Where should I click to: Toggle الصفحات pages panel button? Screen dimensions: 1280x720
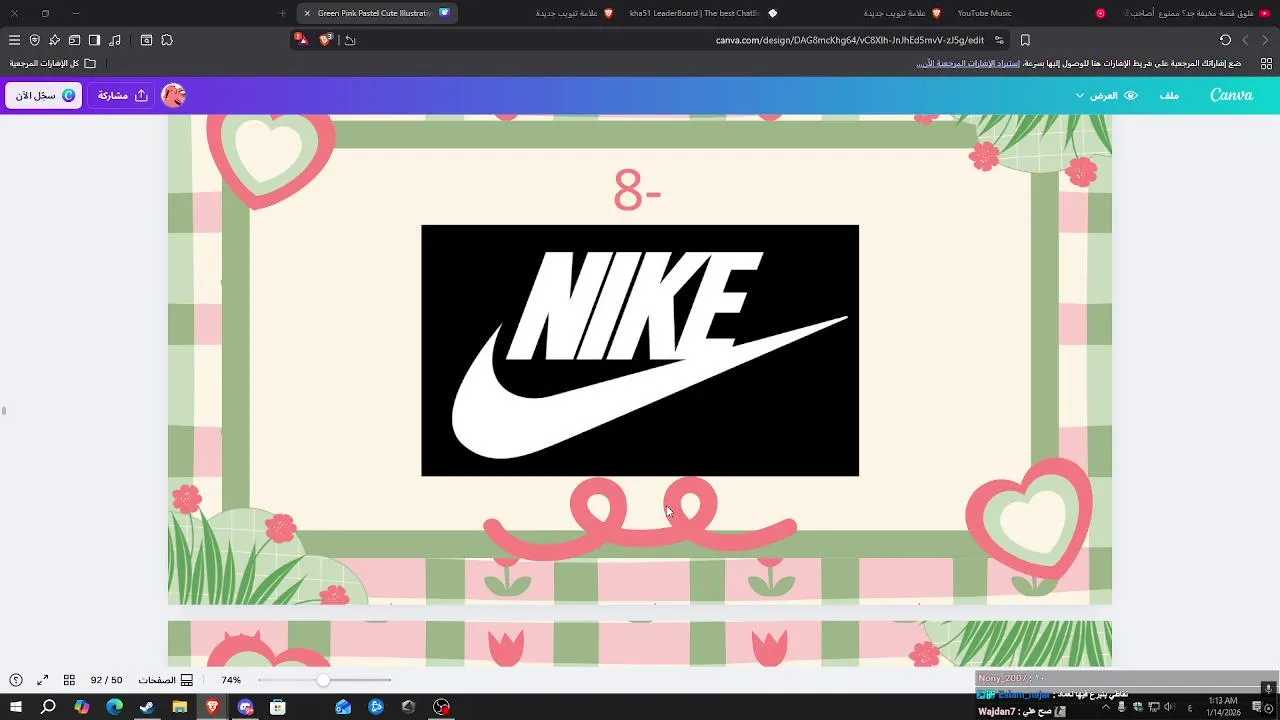(165, 680)
